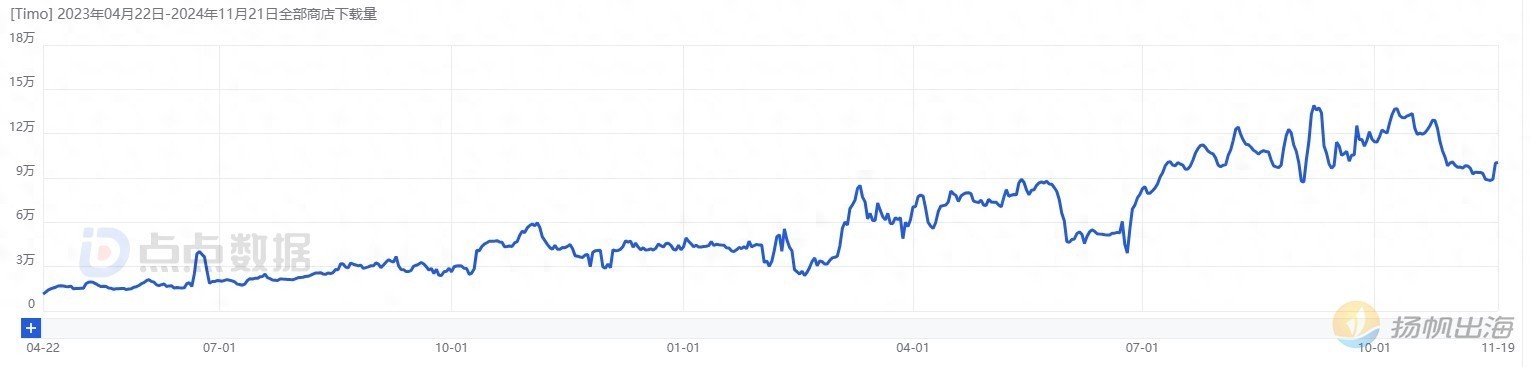1530x367 pixels.
Task: Click the 0 y-axis label
Action: tap(31, 304)
